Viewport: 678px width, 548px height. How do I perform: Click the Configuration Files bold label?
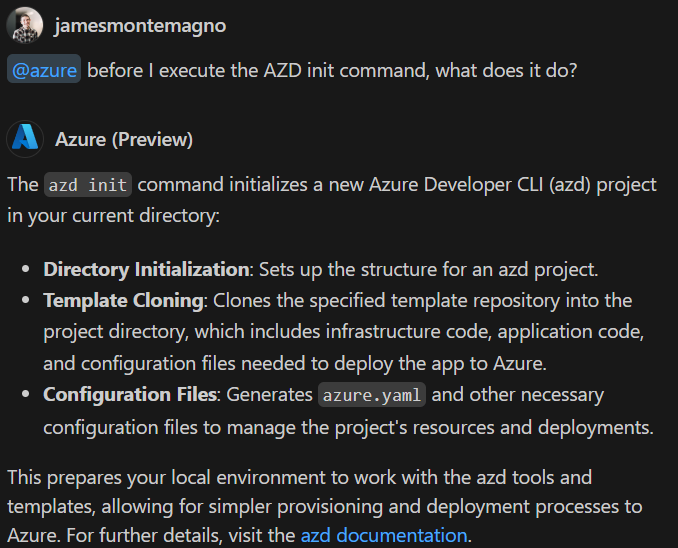pyautogui.click(x=130, y=394)
